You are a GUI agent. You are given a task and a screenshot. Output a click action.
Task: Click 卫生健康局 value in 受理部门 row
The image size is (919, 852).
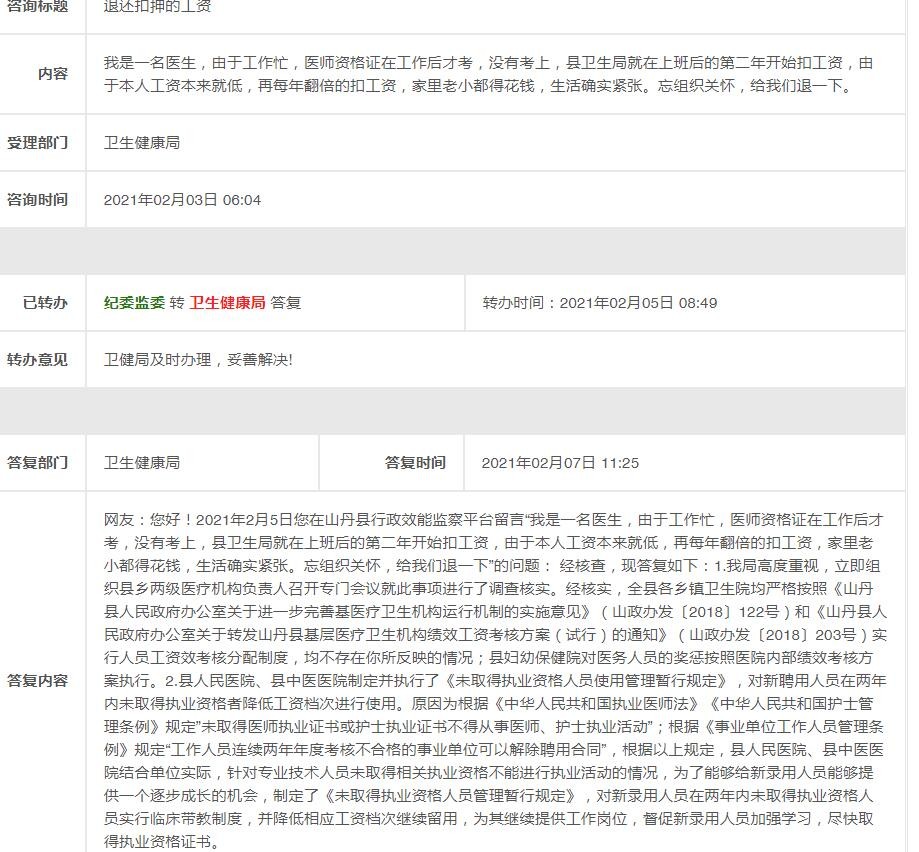pyautogui.click(x=142, y=143)
